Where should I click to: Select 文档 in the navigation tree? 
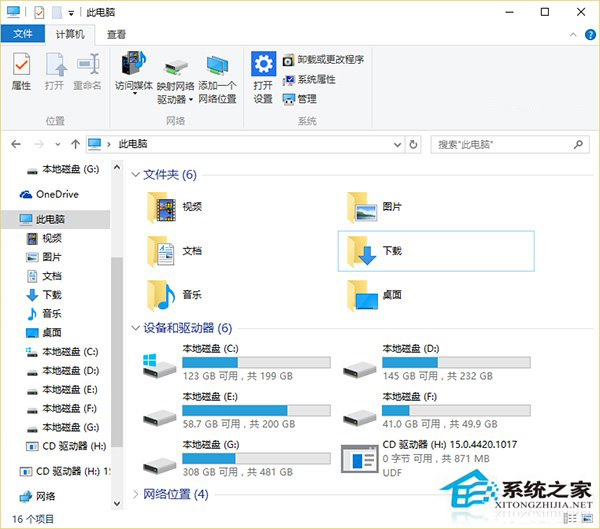point(44,276)
